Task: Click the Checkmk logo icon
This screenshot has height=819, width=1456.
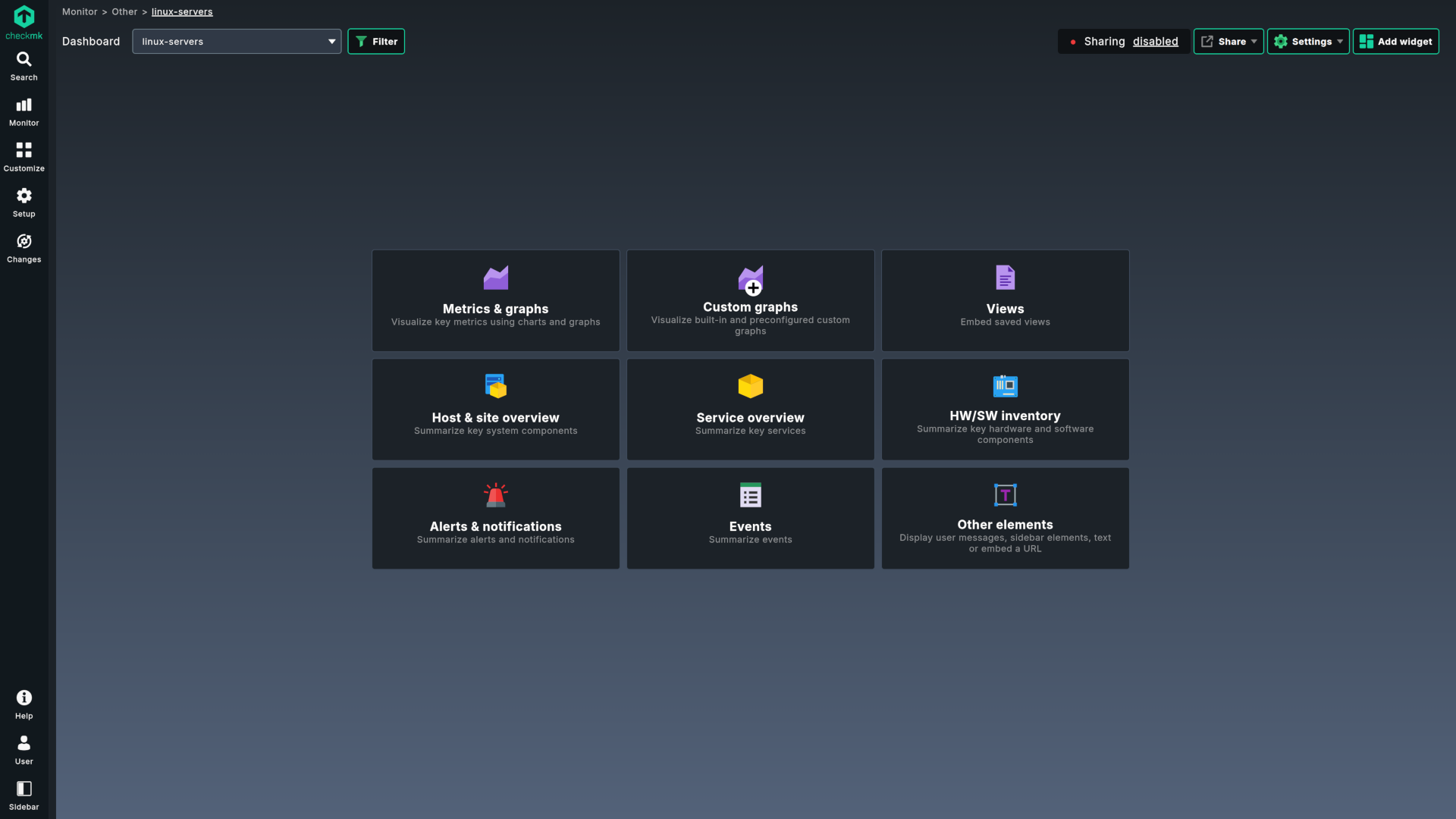Action: (24, 17)
